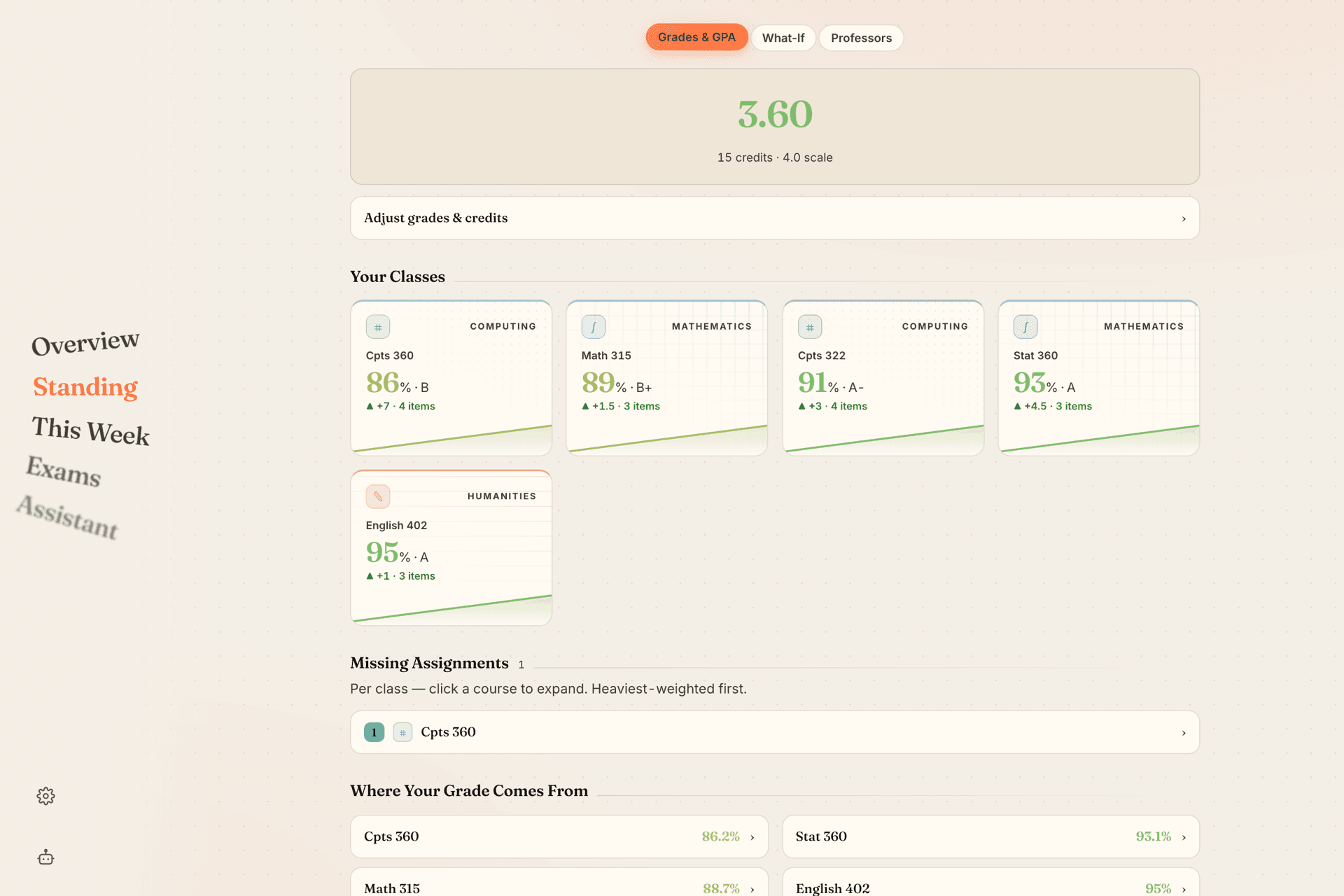
Task: Open the Professors tab
Action: (x=861, y=38)
